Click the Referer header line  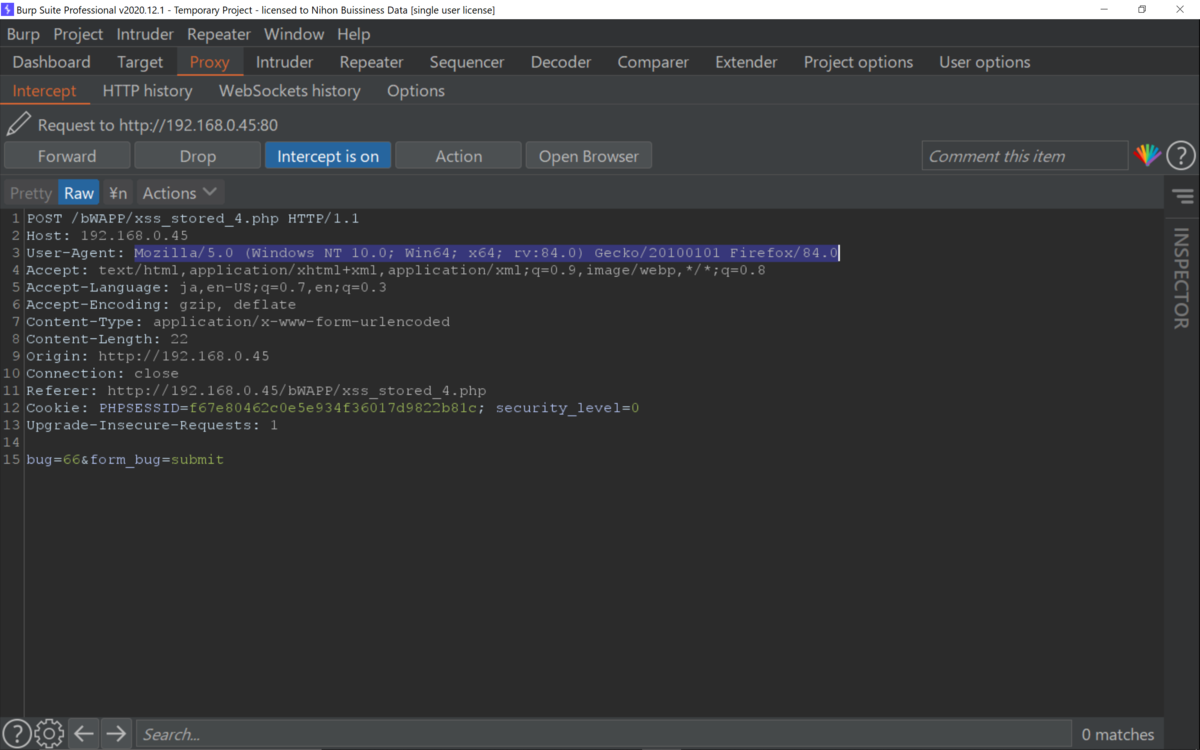coord(256,391)
